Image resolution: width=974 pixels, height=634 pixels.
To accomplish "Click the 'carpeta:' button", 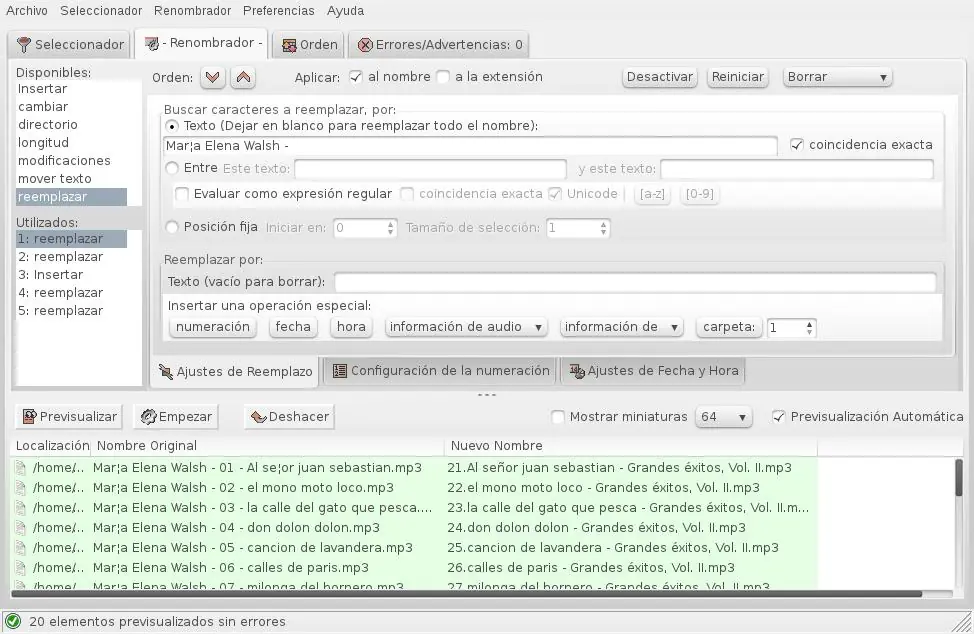I will pos(729,327).
